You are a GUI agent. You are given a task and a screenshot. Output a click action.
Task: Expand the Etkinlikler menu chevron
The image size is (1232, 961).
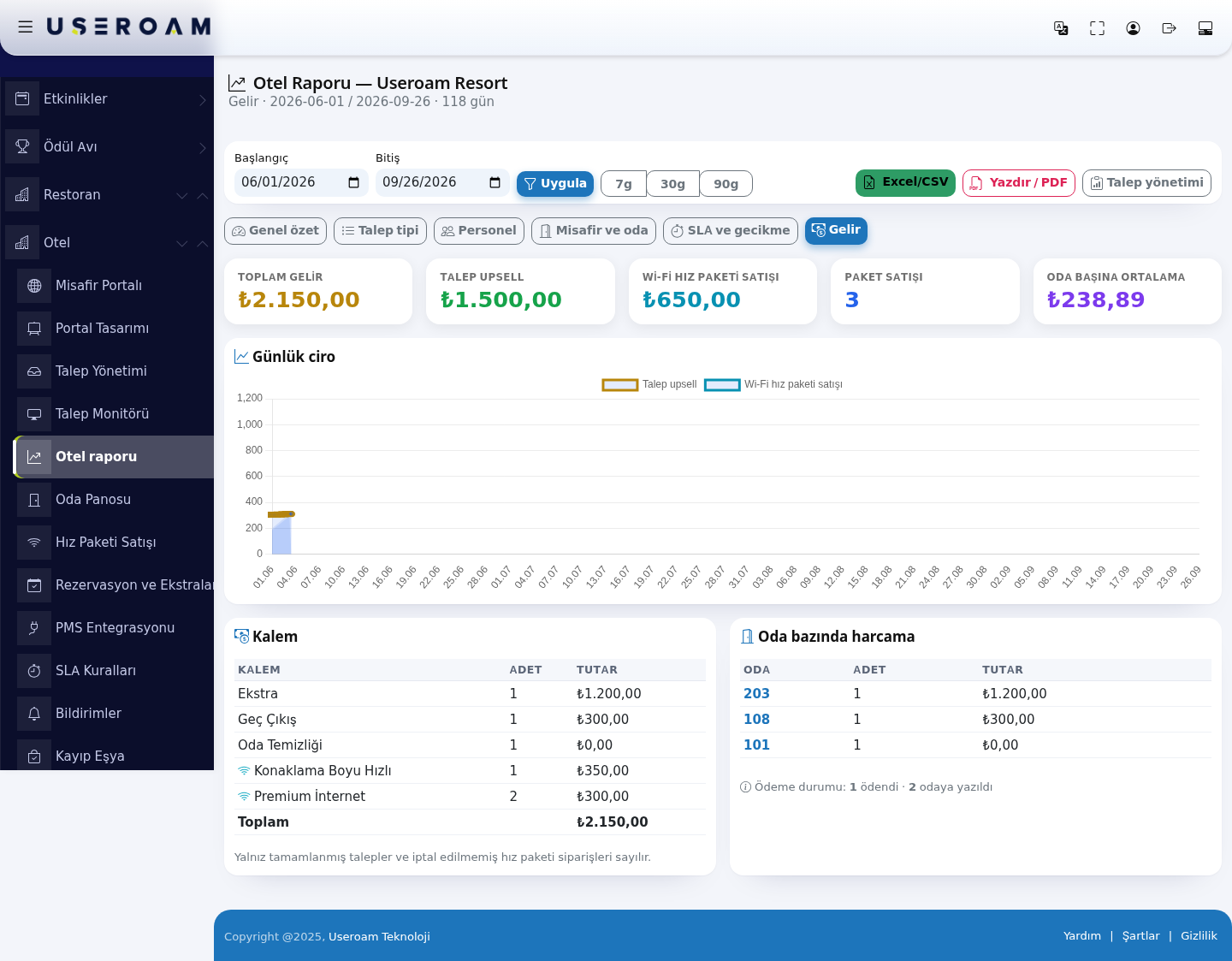click(x=203, y=100)
